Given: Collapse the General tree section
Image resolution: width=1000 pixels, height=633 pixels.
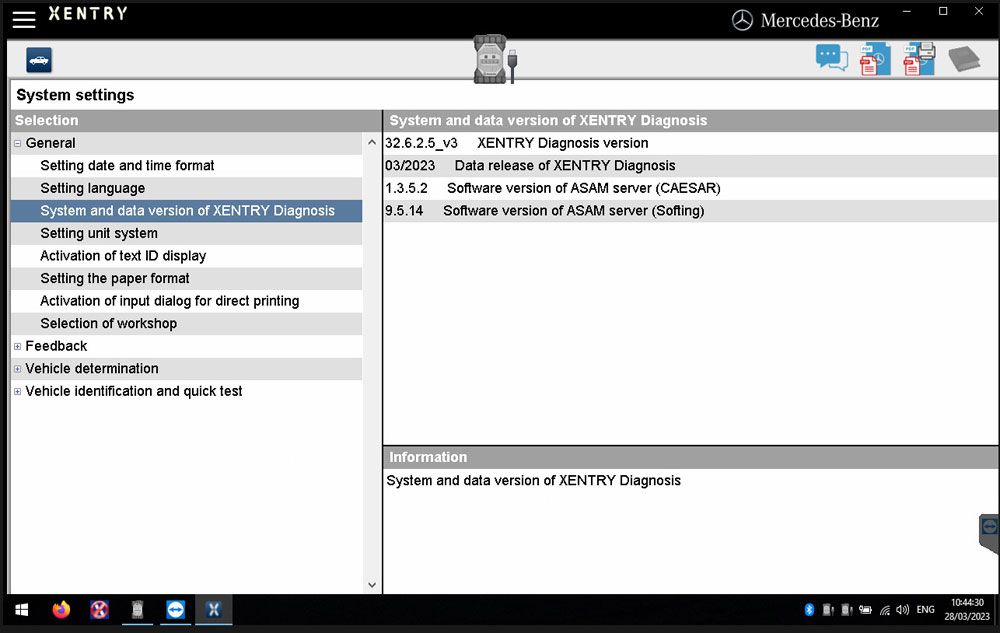Looking at the screenshot, I should click(18, 144).
